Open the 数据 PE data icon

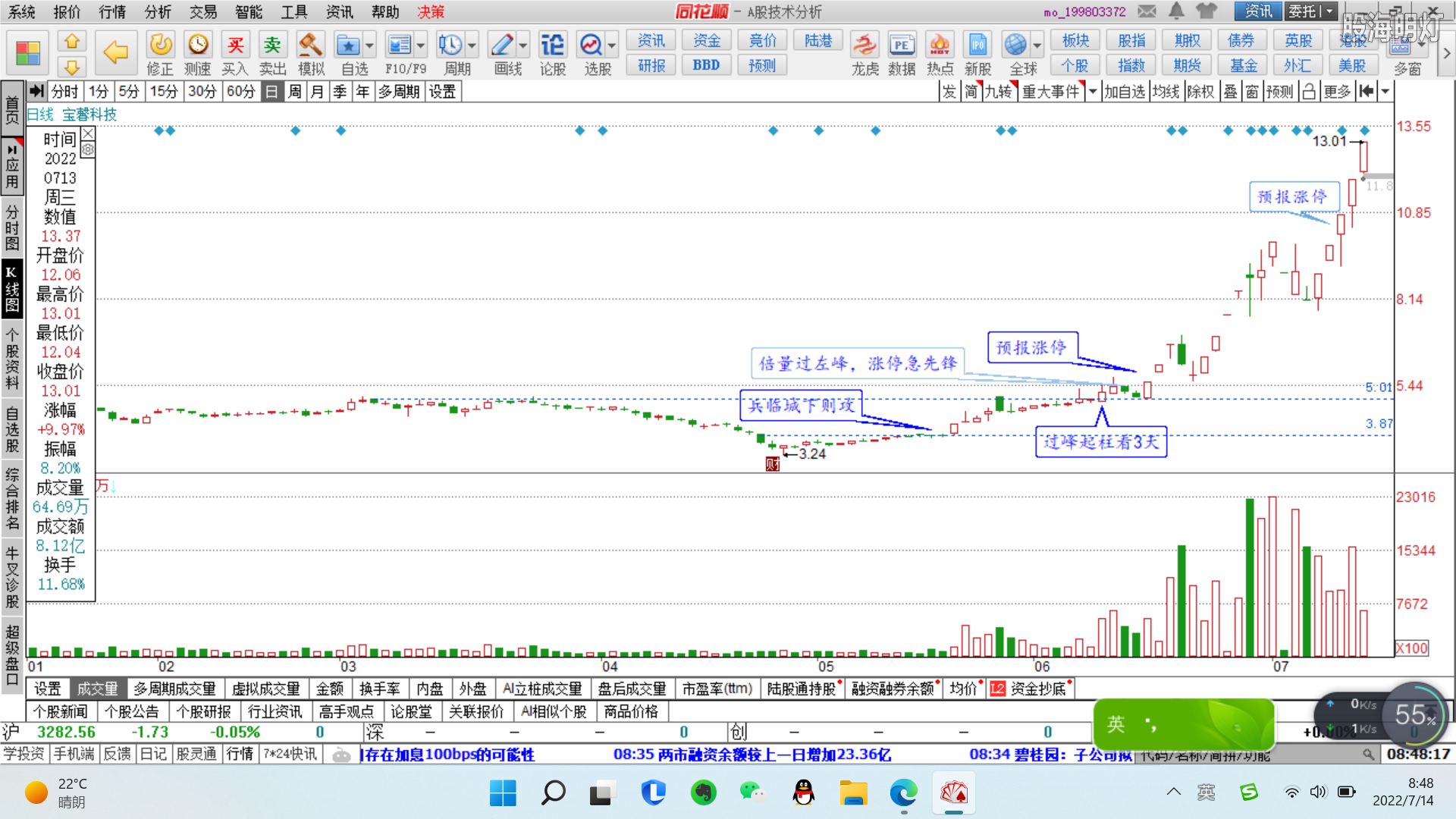(902, 45)
